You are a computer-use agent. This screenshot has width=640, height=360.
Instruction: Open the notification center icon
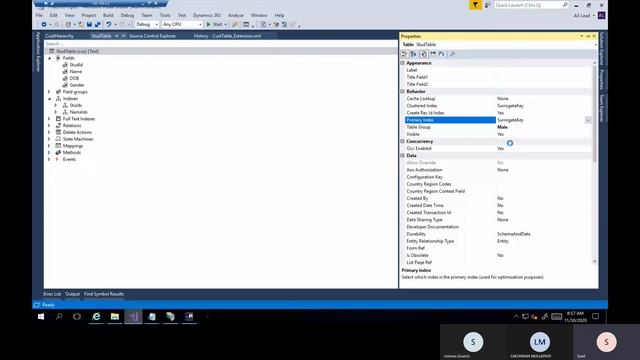pyautogui.click(x=596, y=316)
